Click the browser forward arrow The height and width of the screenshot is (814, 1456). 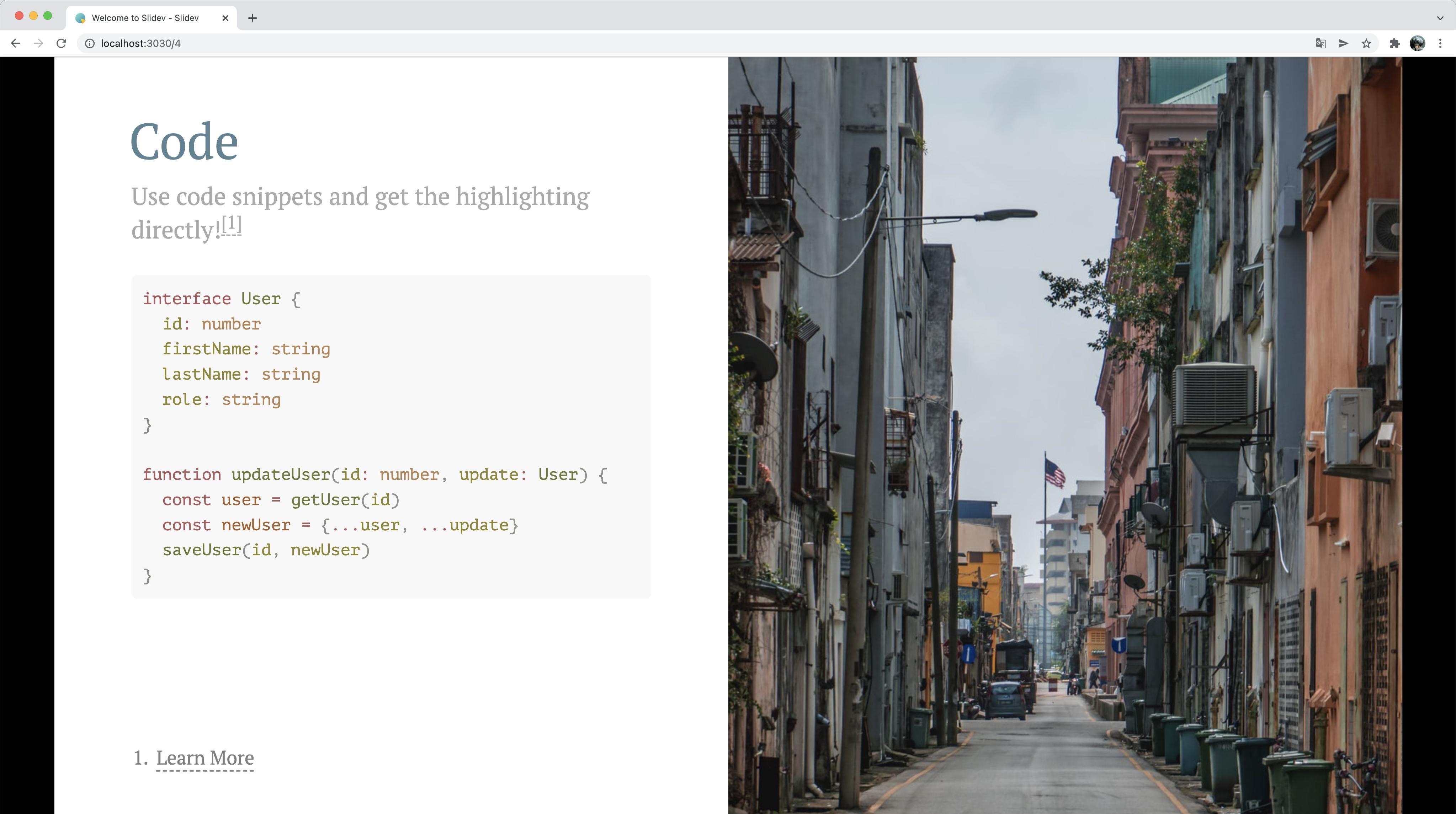pyautogui.click(x=38, y=43)
